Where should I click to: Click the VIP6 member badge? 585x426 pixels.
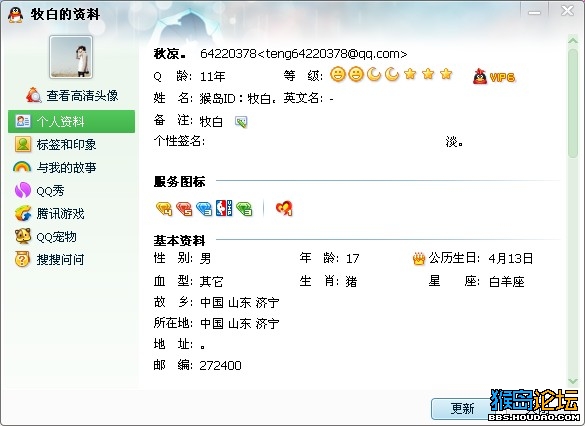494,76
